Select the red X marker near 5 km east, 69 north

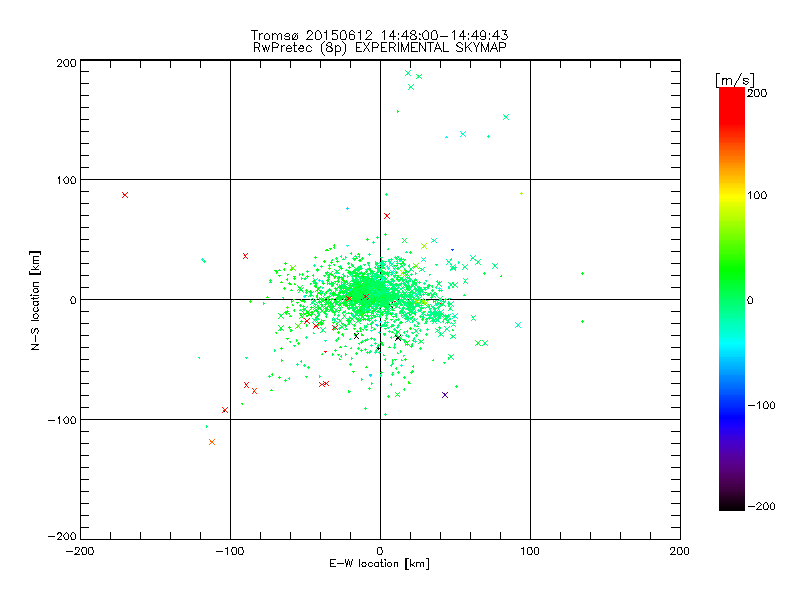click(x=387, y=216)
